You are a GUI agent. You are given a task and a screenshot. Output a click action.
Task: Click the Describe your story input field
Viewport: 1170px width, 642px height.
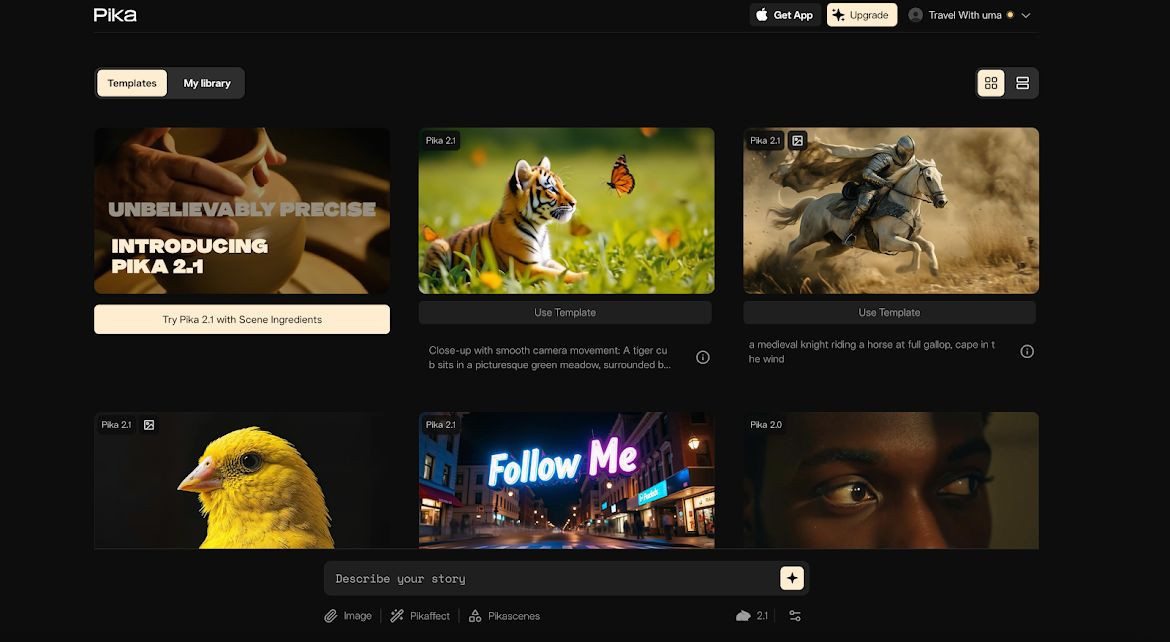pos(550,578)
